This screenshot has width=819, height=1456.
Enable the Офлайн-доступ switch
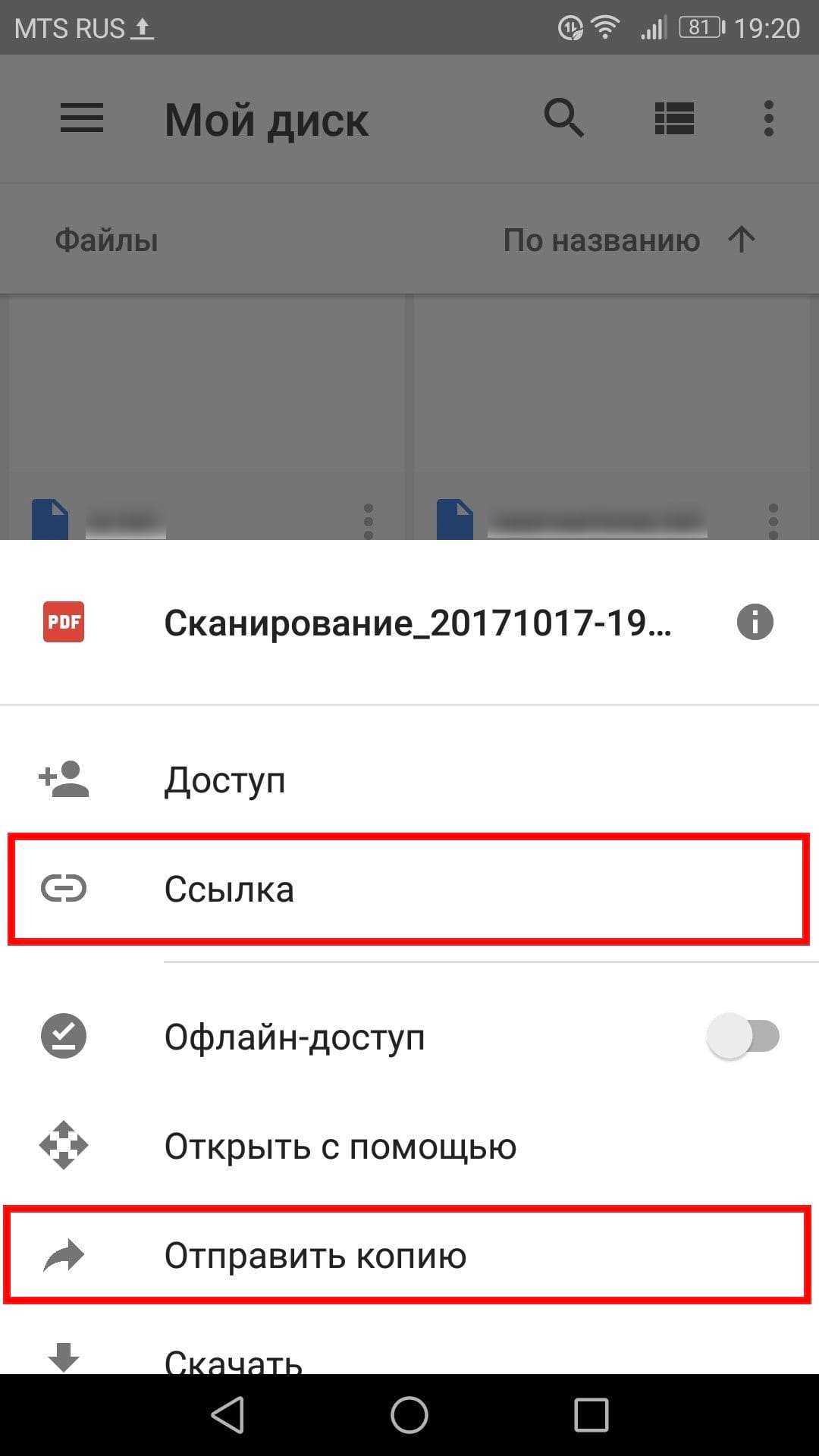tap(743, 1036)
